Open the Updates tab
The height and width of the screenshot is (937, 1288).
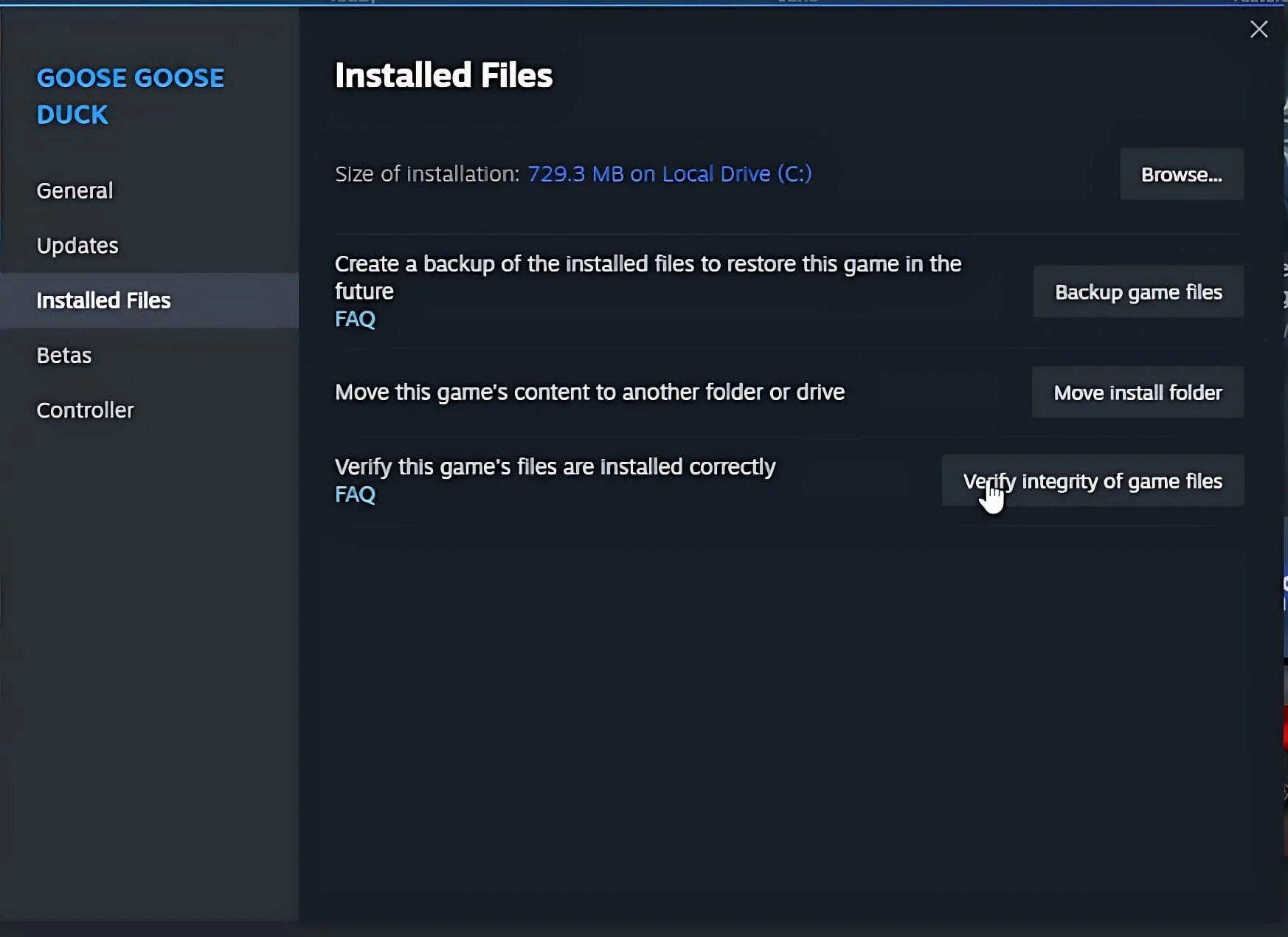tap(77, 246)
